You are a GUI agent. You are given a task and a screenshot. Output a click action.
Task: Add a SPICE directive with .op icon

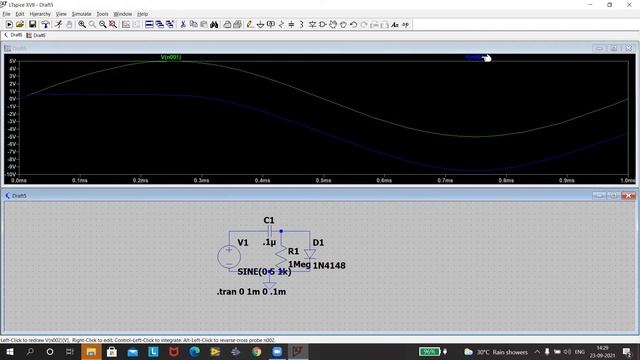tap(405, 24)
